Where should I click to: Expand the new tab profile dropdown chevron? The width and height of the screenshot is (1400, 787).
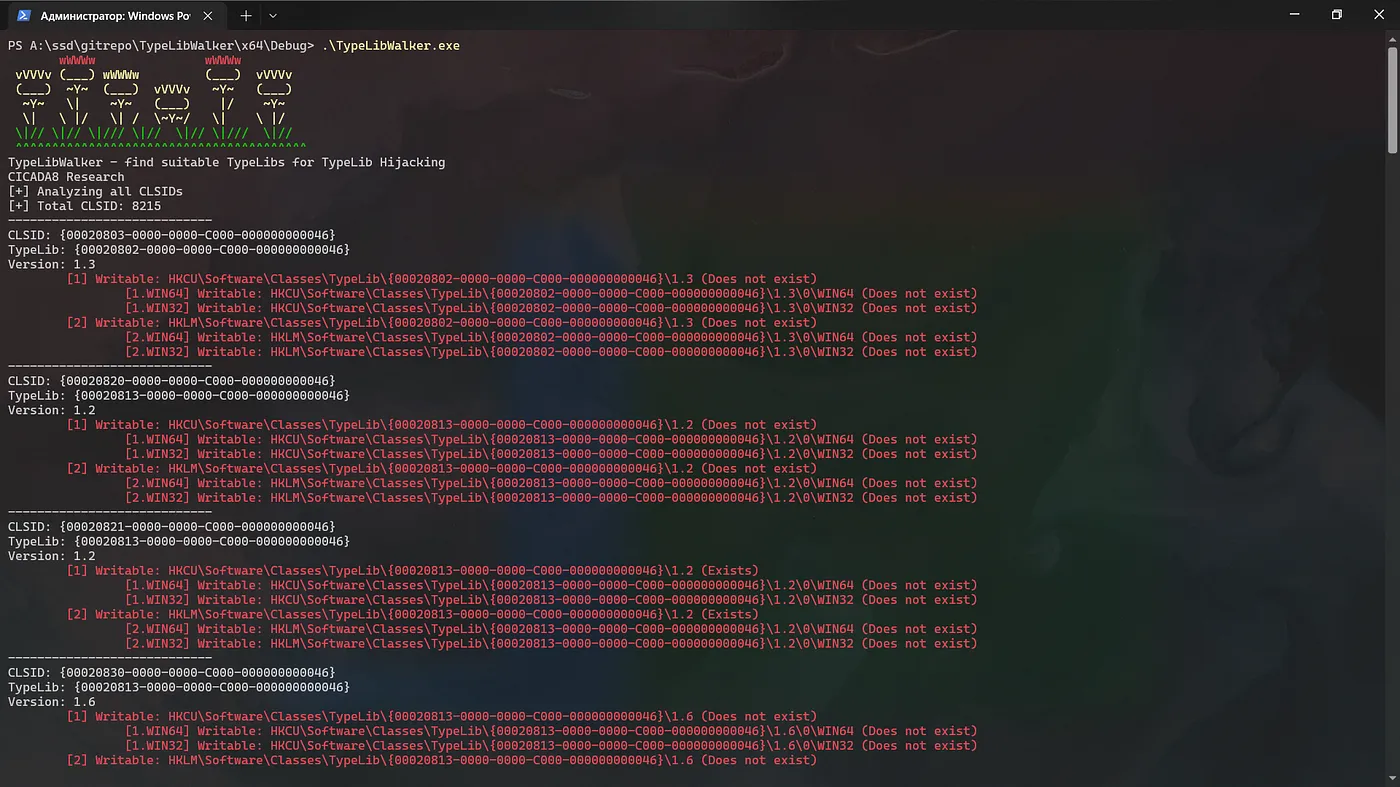[x=273, y=16]
